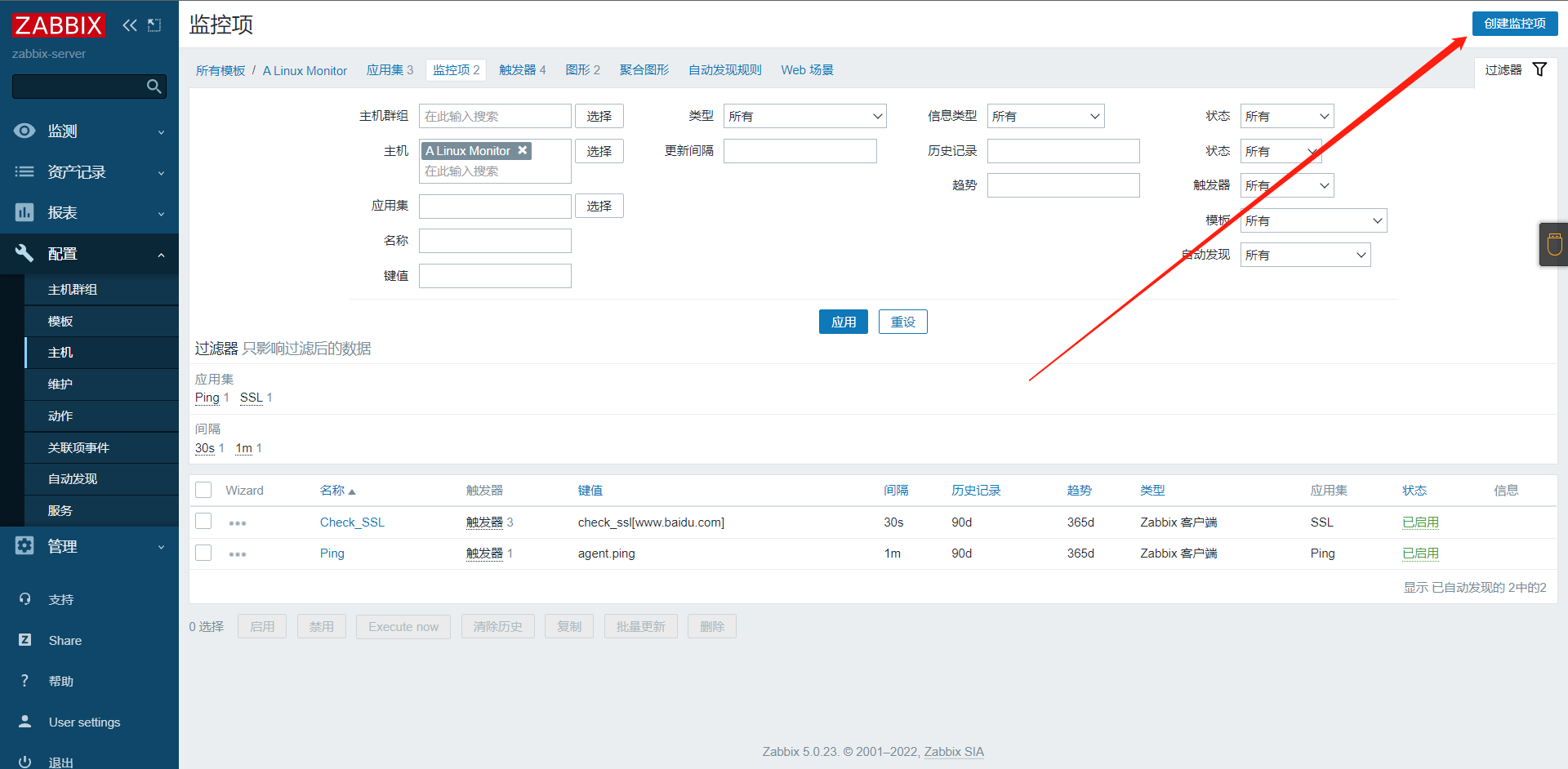Click the sidebar search magnifier icon

pyautogui.click(x=154, y=87)
